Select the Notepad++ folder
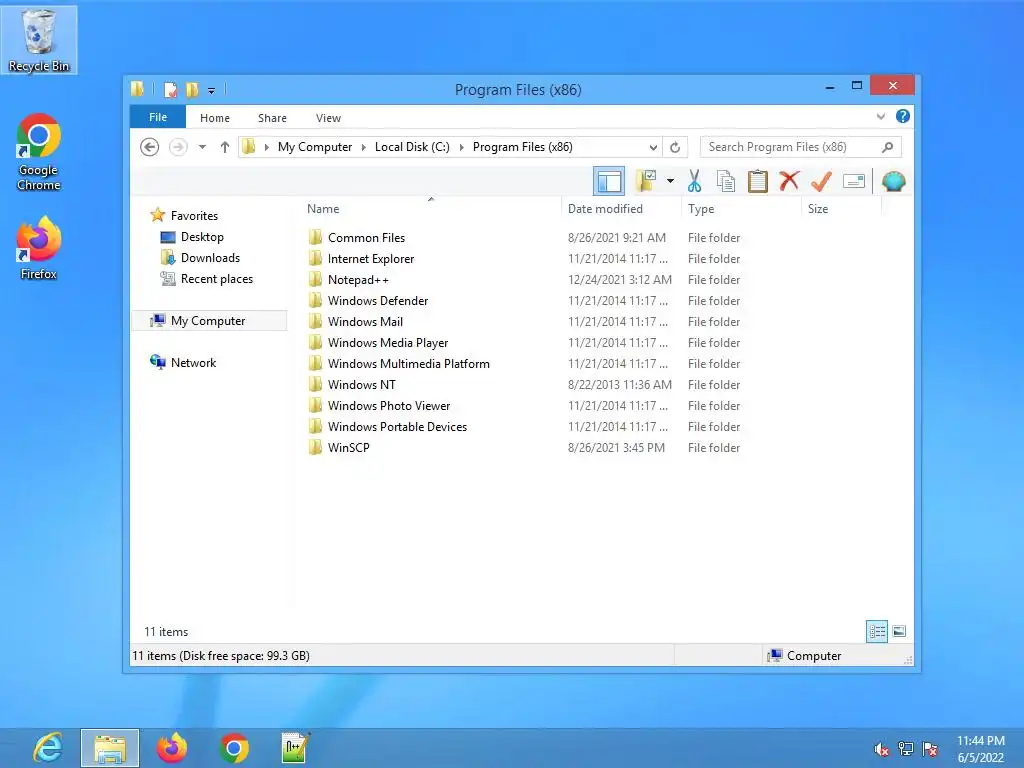Screen dimensions: 1024x768 359,280
